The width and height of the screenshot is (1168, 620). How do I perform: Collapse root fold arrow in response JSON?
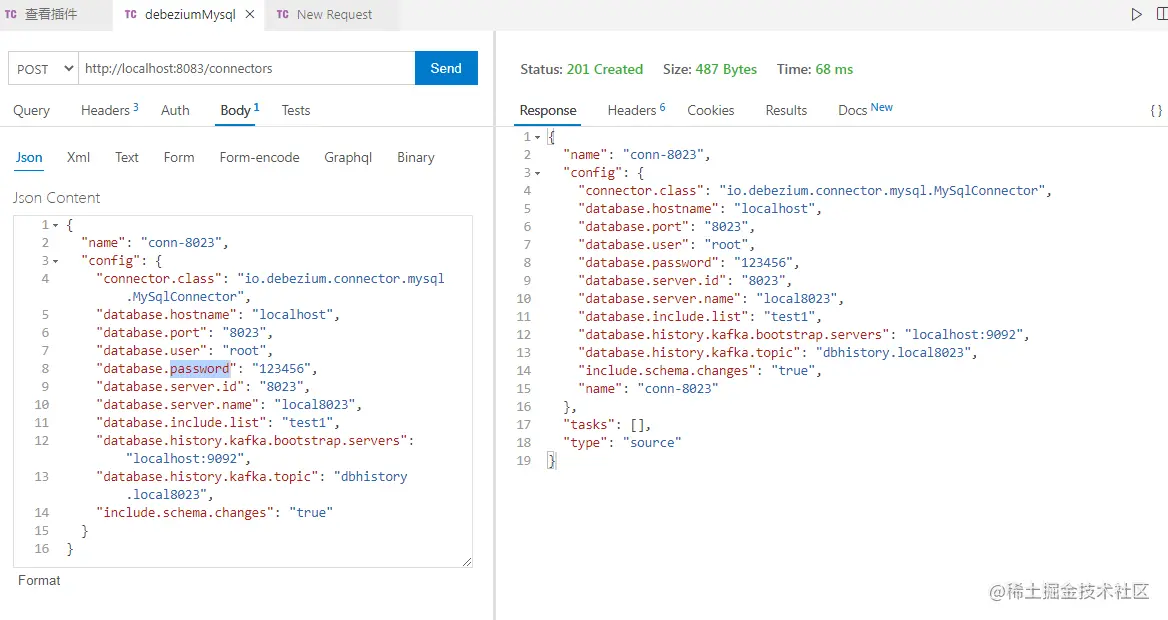click(x=538, y=137)
